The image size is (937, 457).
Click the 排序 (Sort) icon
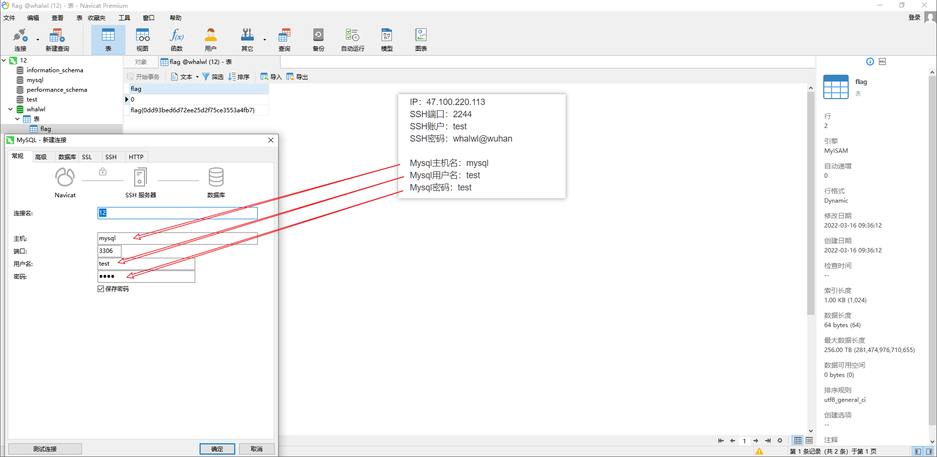pyautogui.click(x=232, y=77)
